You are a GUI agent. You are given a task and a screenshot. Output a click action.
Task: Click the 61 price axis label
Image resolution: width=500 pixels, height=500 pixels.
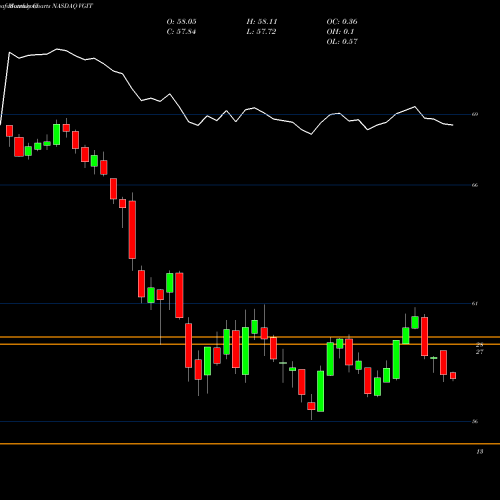pyautogui.click(x=475, y=303)
